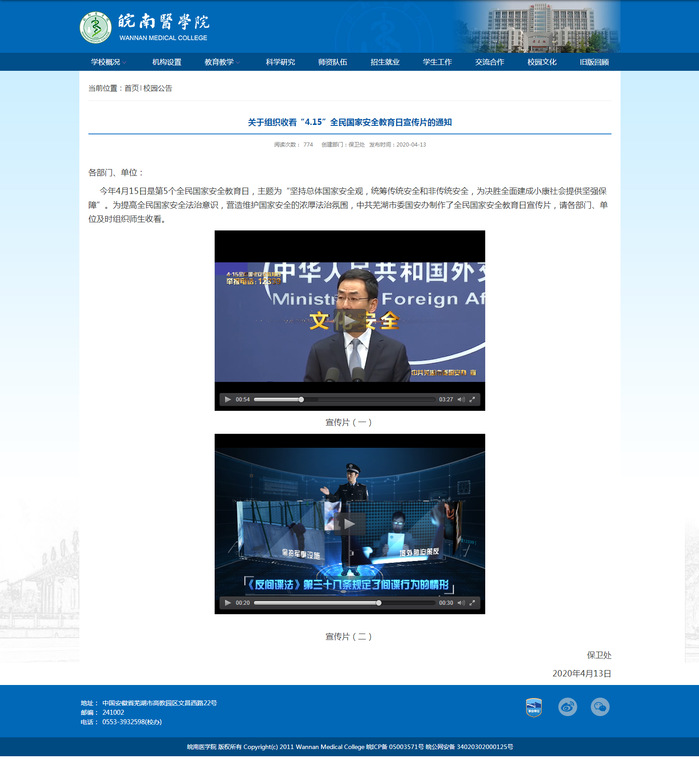Screen dimensions: 699x763
Task: Click the 首页 breadcrumb link
Action: (132, 88)
